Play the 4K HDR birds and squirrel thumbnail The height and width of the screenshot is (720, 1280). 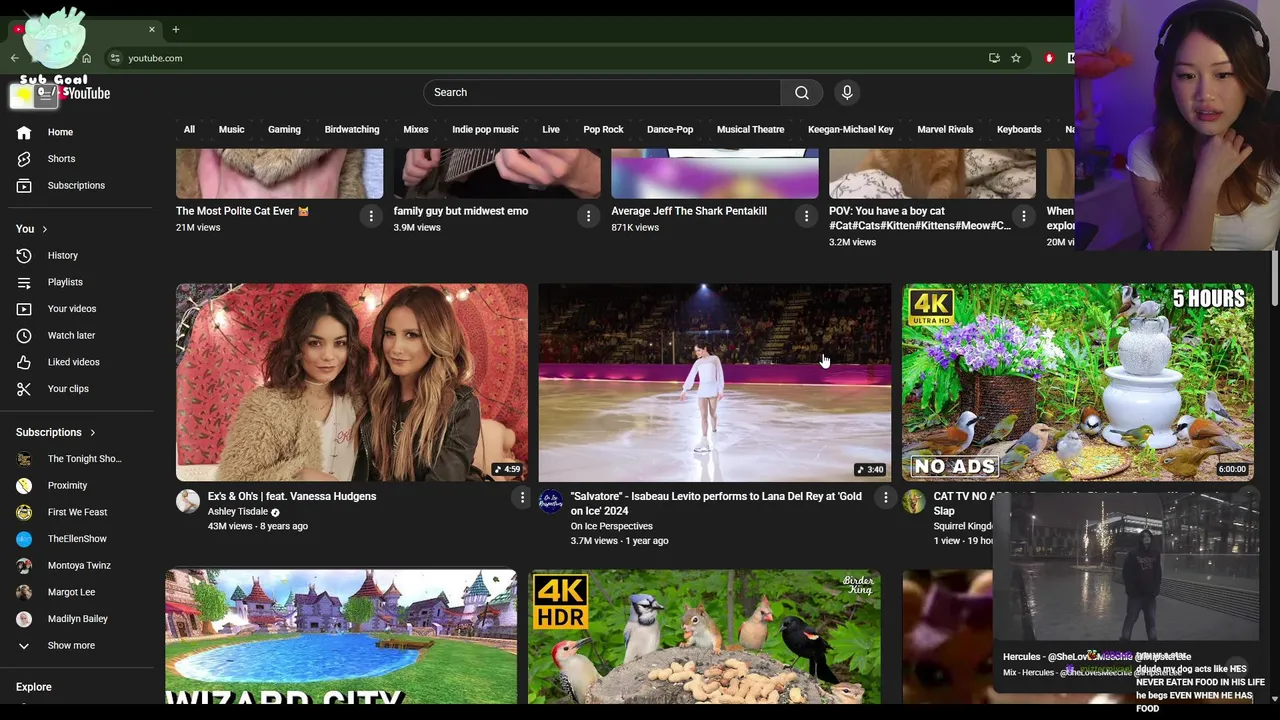point(704,637)
